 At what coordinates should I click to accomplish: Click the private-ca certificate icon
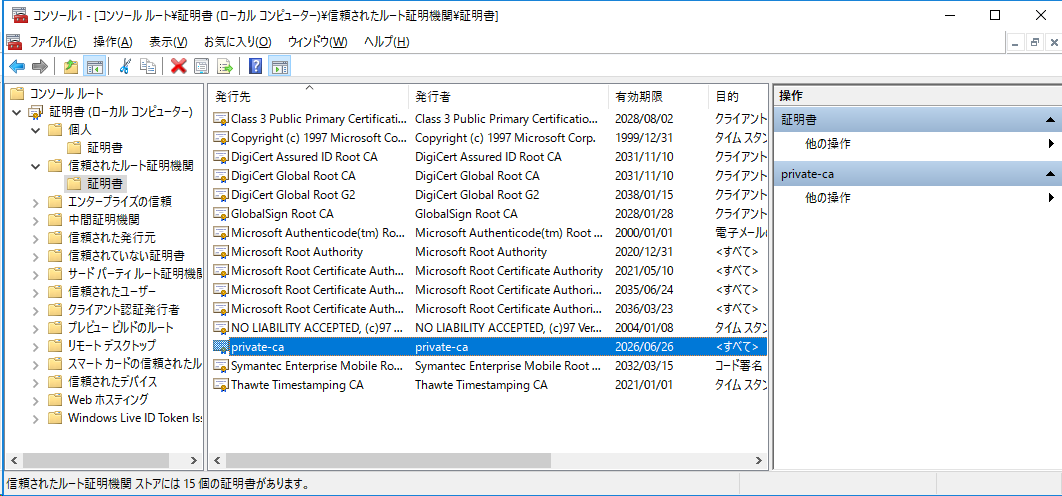(221, 346)
